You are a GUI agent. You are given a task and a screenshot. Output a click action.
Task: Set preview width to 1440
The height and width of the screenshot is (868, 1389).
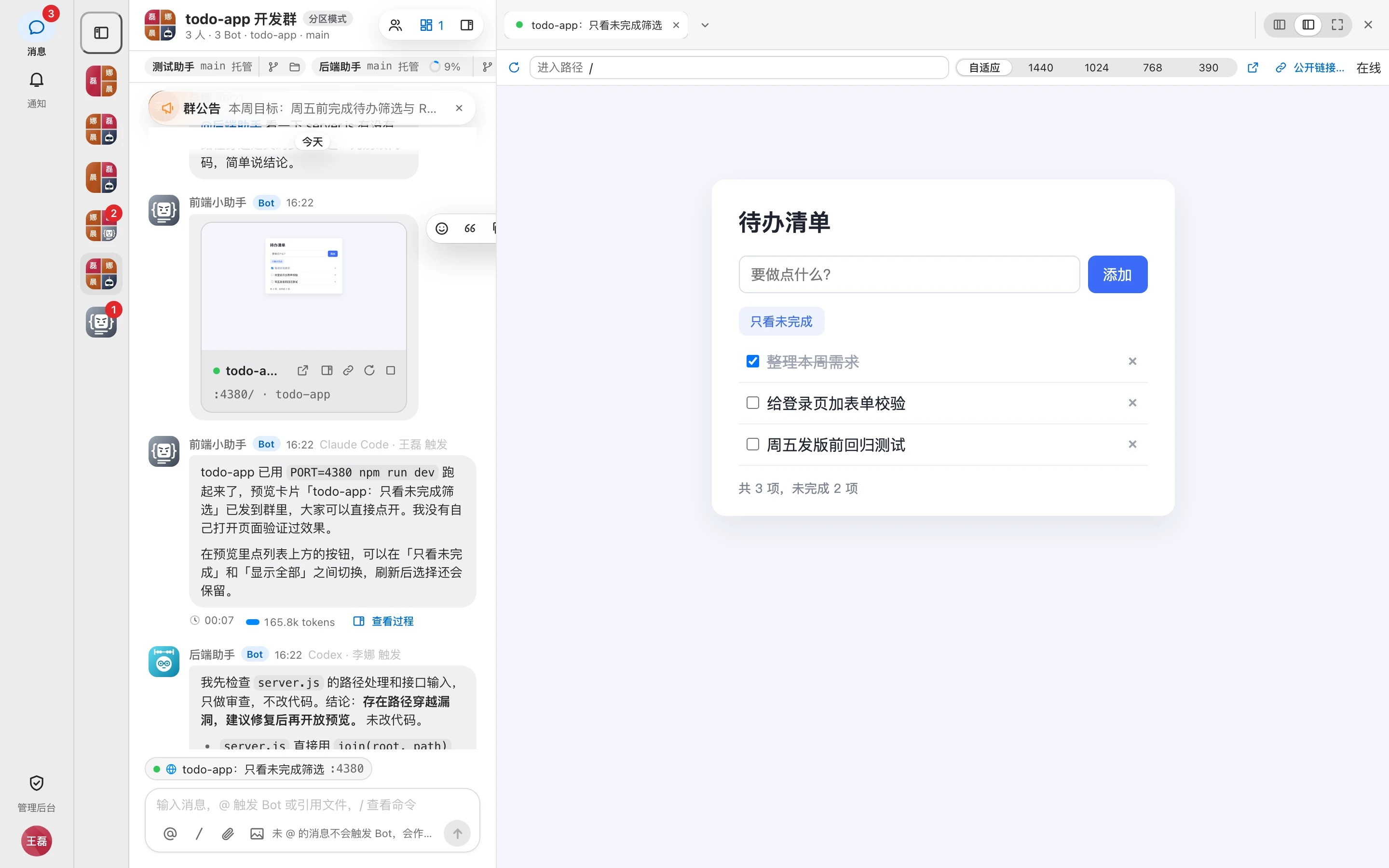pyautogui.click(x=1040, y=68)
